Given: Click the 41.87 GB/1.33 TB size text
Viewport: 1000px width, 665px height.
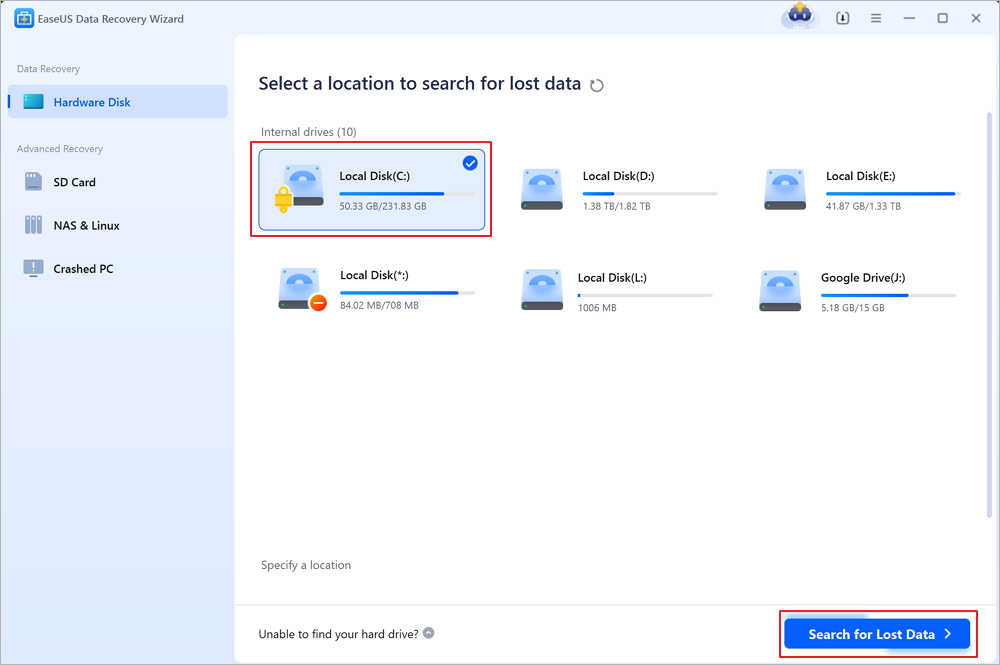Looking at the screenshot, I should coord(863,206).
